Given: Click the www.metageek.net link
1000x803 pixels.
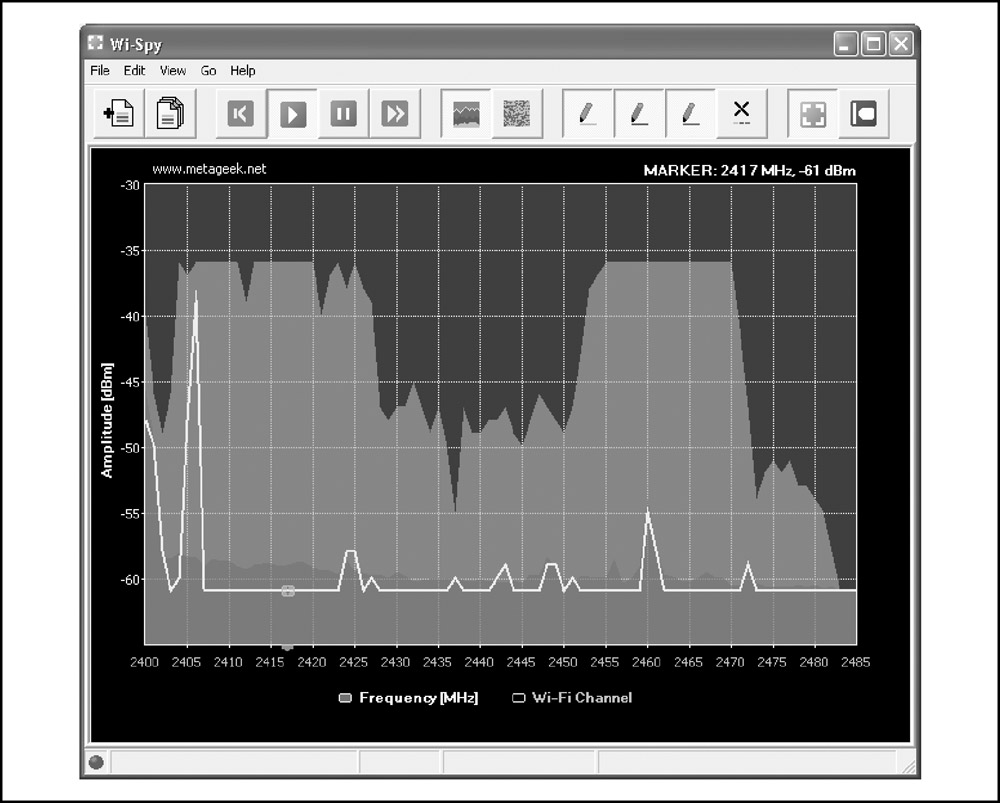Looking at the screenshot, I should 209,169.
